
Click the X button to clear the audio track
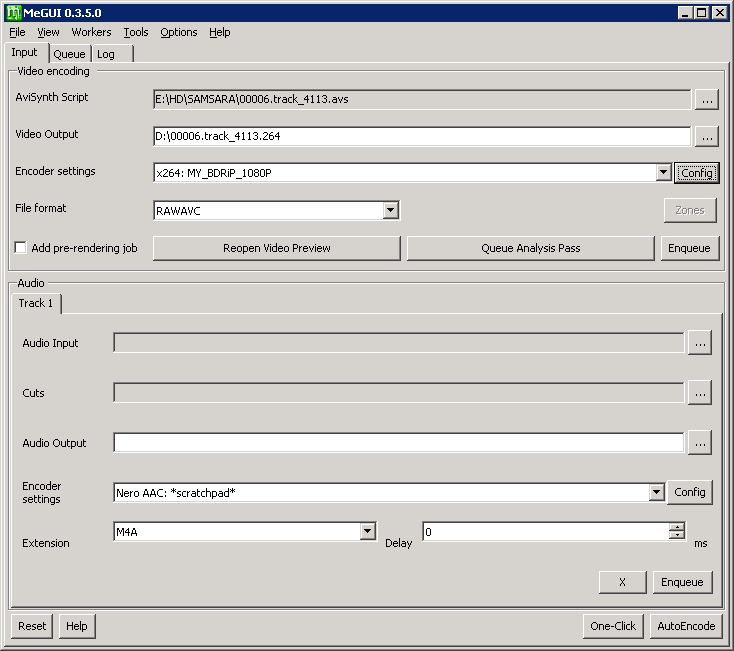[x=622, y=582]
